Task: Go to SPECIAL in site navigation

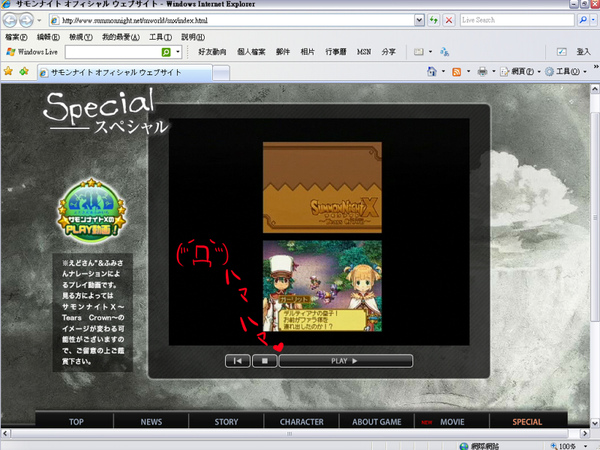Action: [x=527, y=422]
